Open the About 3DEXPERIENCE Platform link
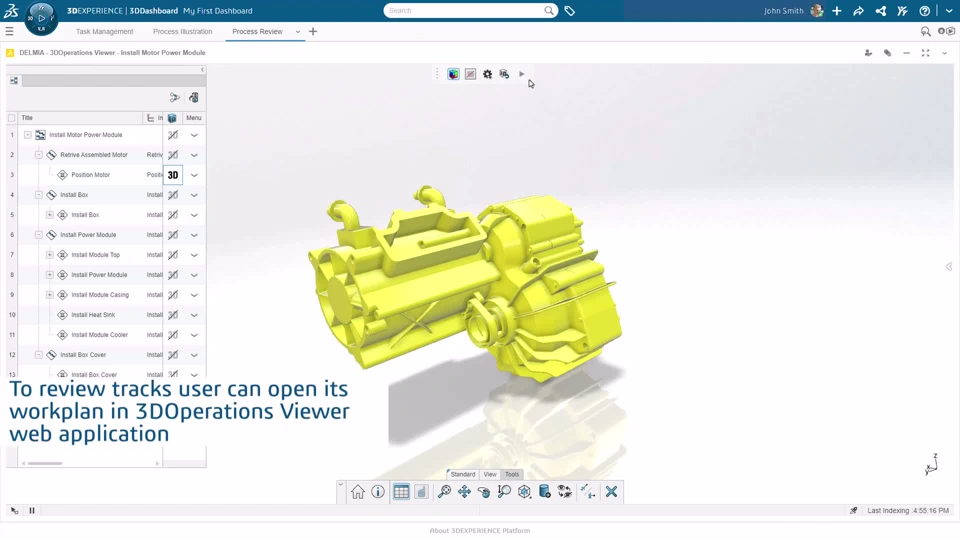Screen dimensions: 960x540 pyautogui.click(x=480, y=531)
